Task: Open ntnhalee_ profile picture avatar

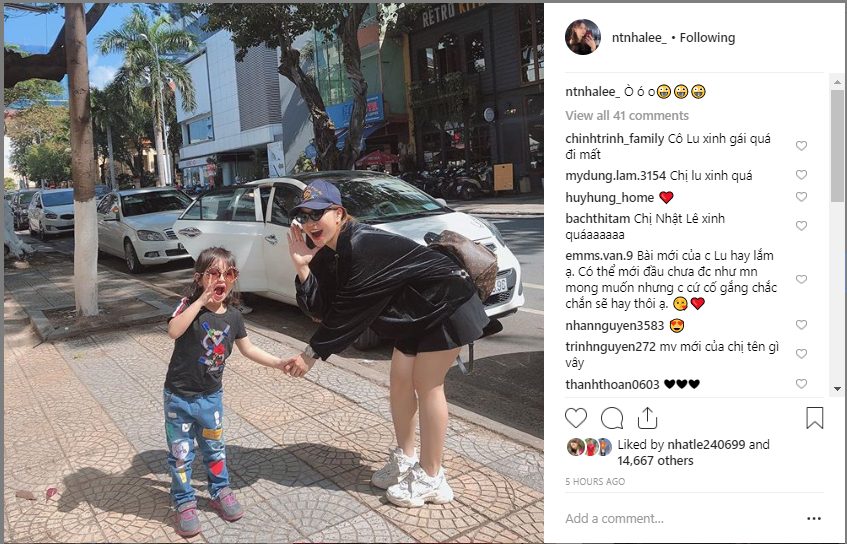Action: click(x=582, y=37)
